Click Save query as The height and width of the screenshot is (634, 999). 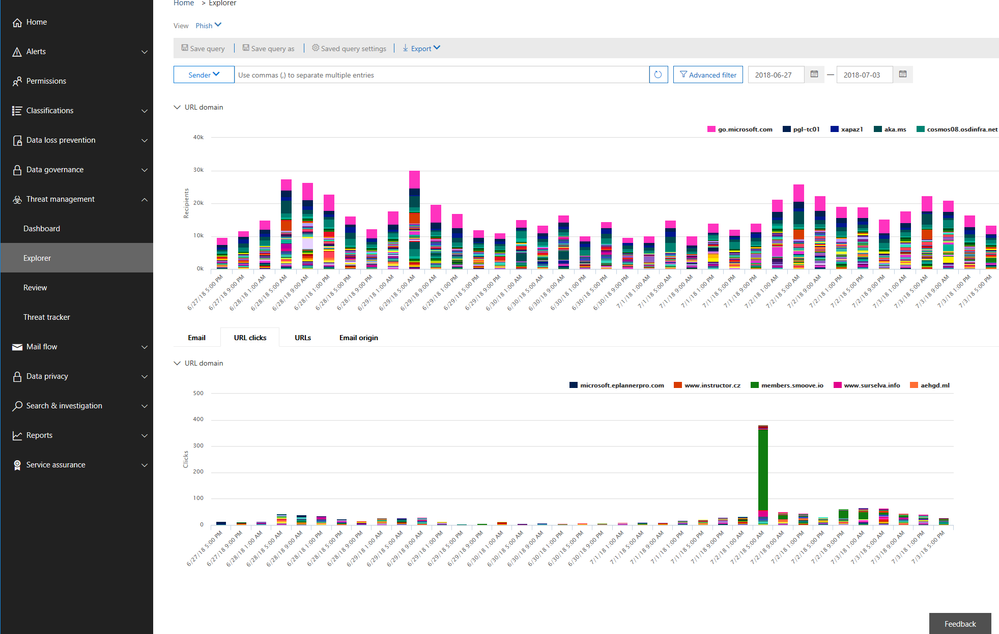point(268,48)
